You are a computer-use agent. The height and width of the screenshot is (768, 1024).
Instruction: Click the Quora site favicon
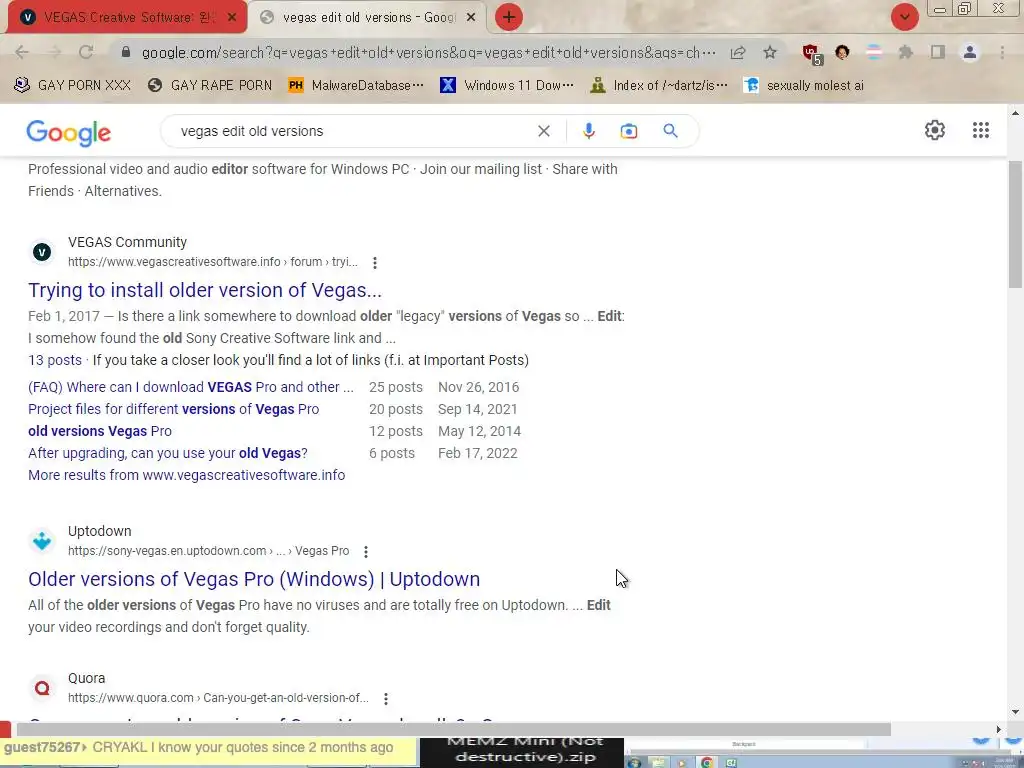click(x=42, y=688)
